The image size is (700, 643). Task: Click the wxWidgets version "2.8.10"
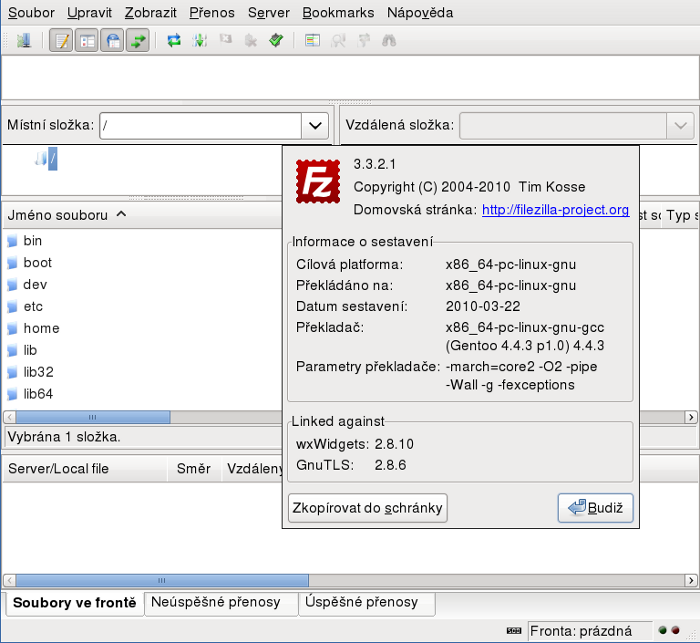(x=394, y=444)
